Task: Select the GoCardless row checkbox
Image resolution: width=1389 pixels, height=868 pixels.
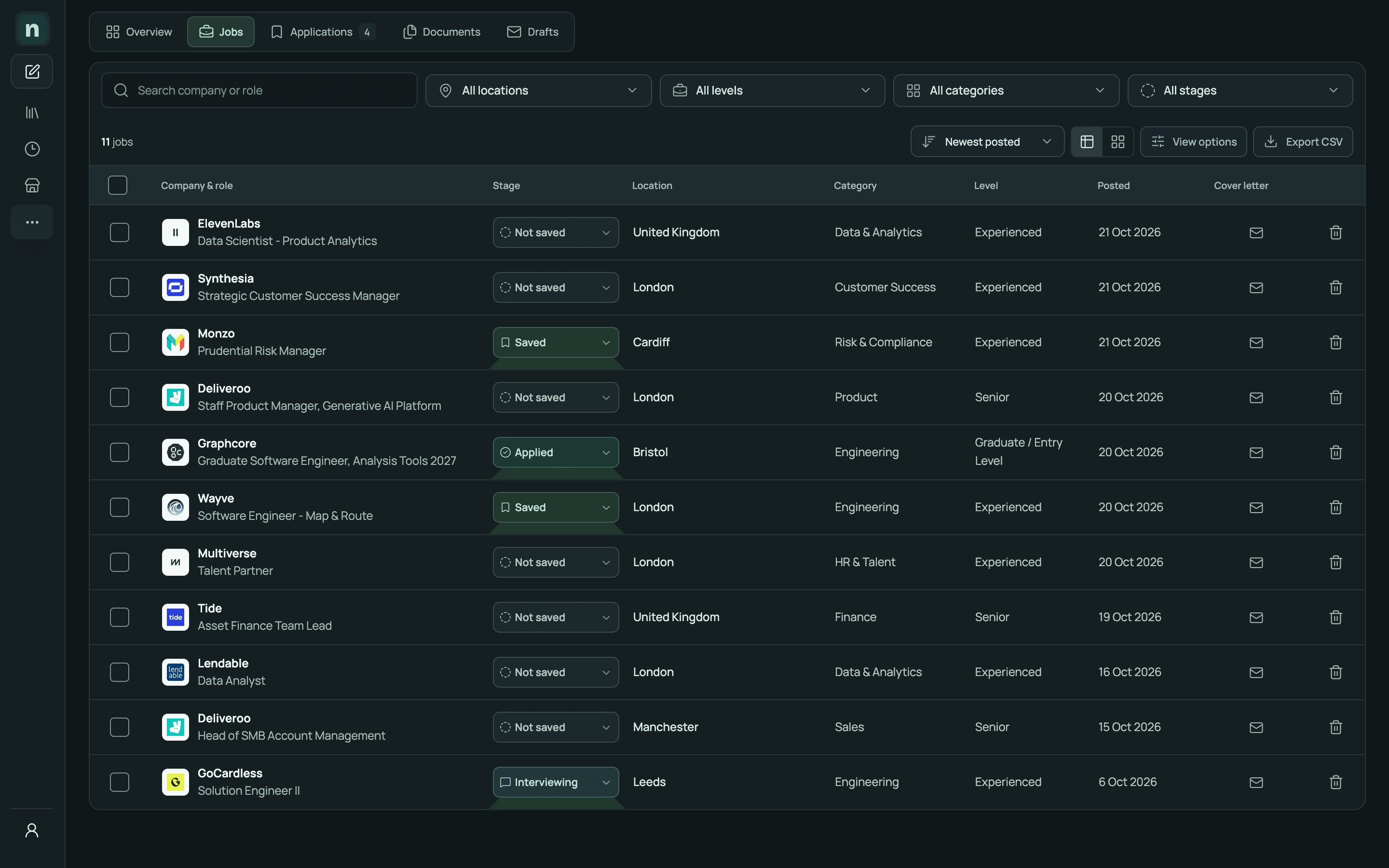Action: point(120,783)
